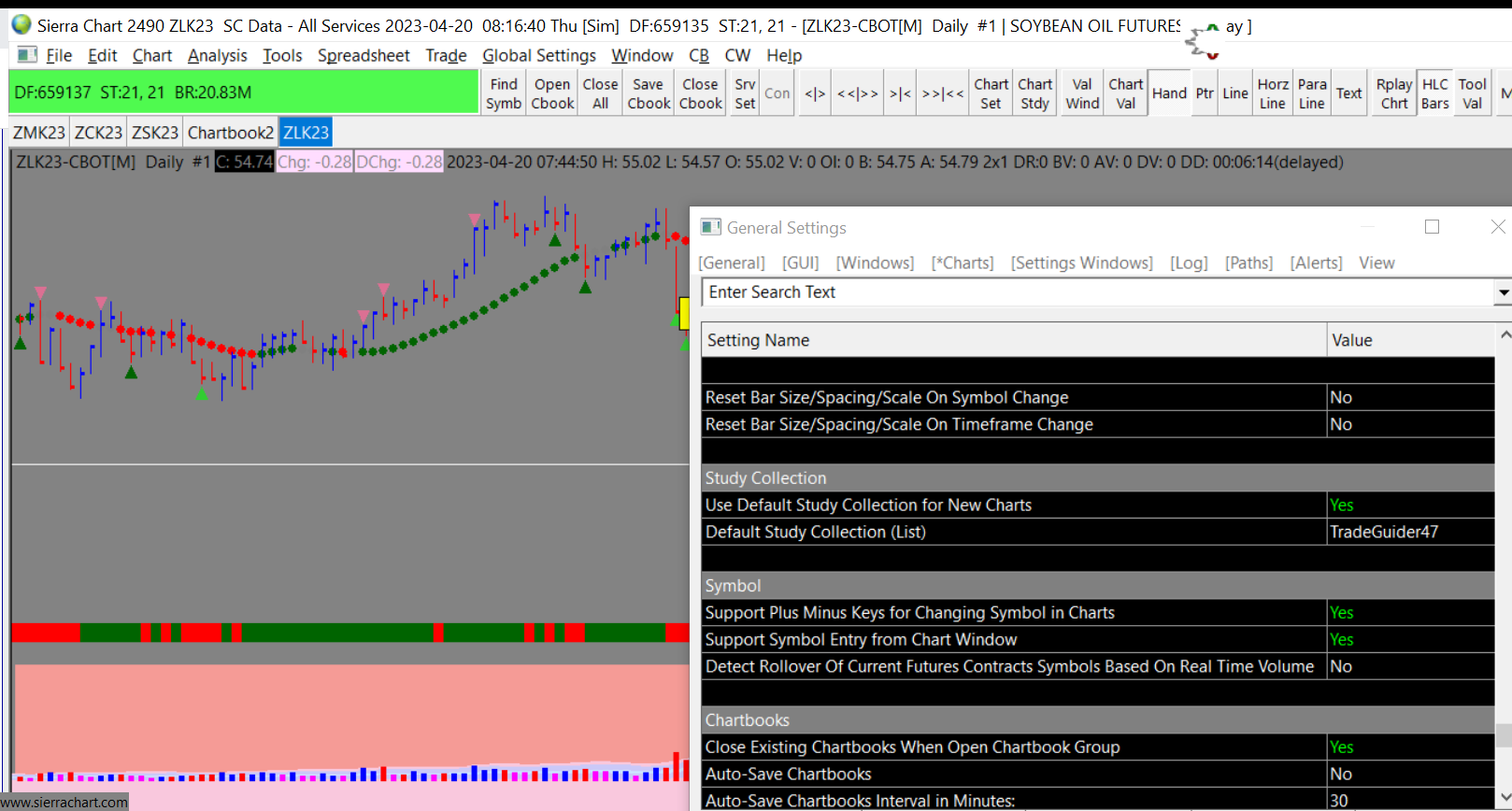Click the Save Cbook toolbar button

click(x=649, y=93)
